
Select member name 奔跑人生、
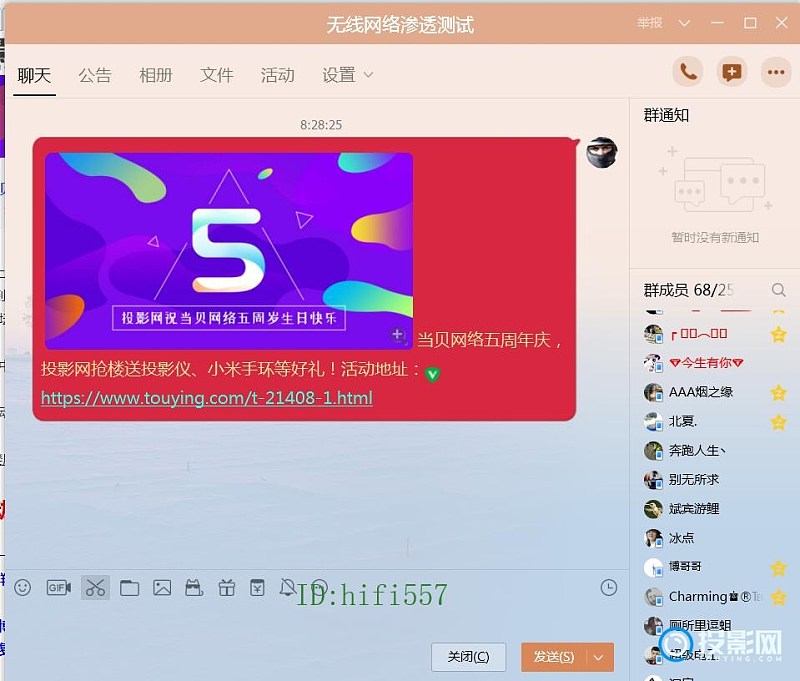(697, 450)
